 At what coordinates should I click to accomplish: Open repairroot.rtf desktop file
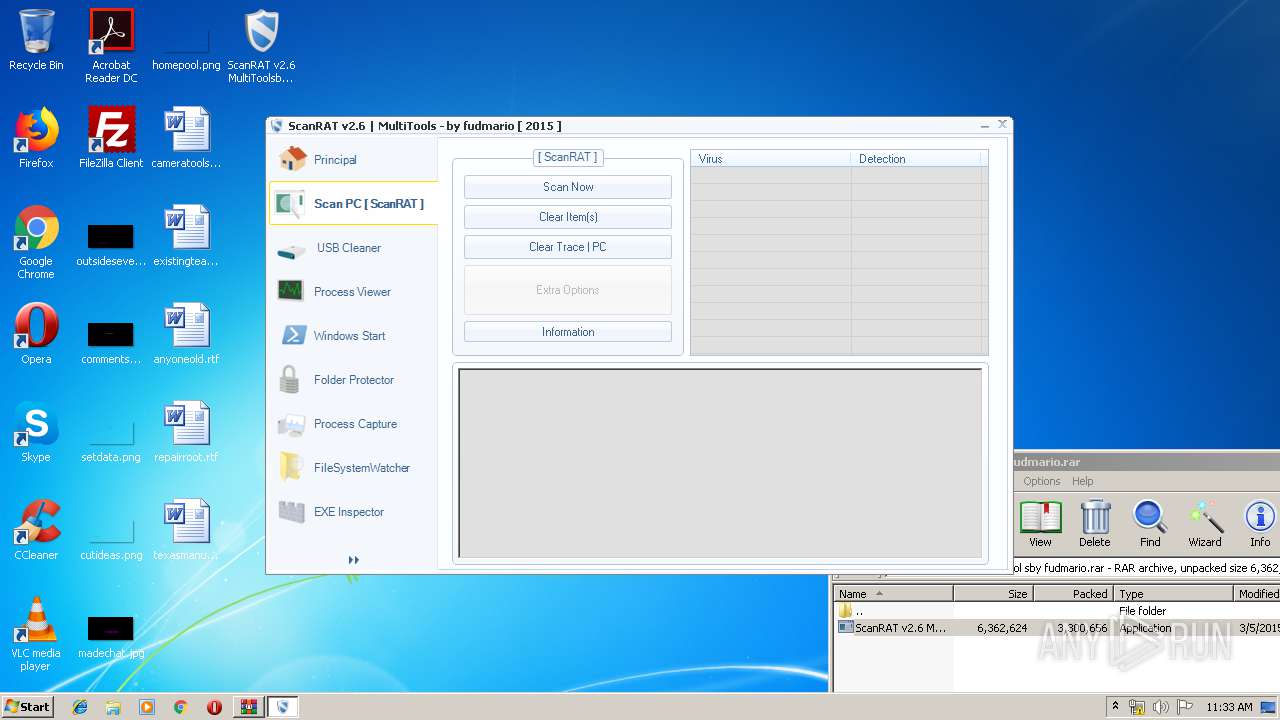click(x=186, y=432)
